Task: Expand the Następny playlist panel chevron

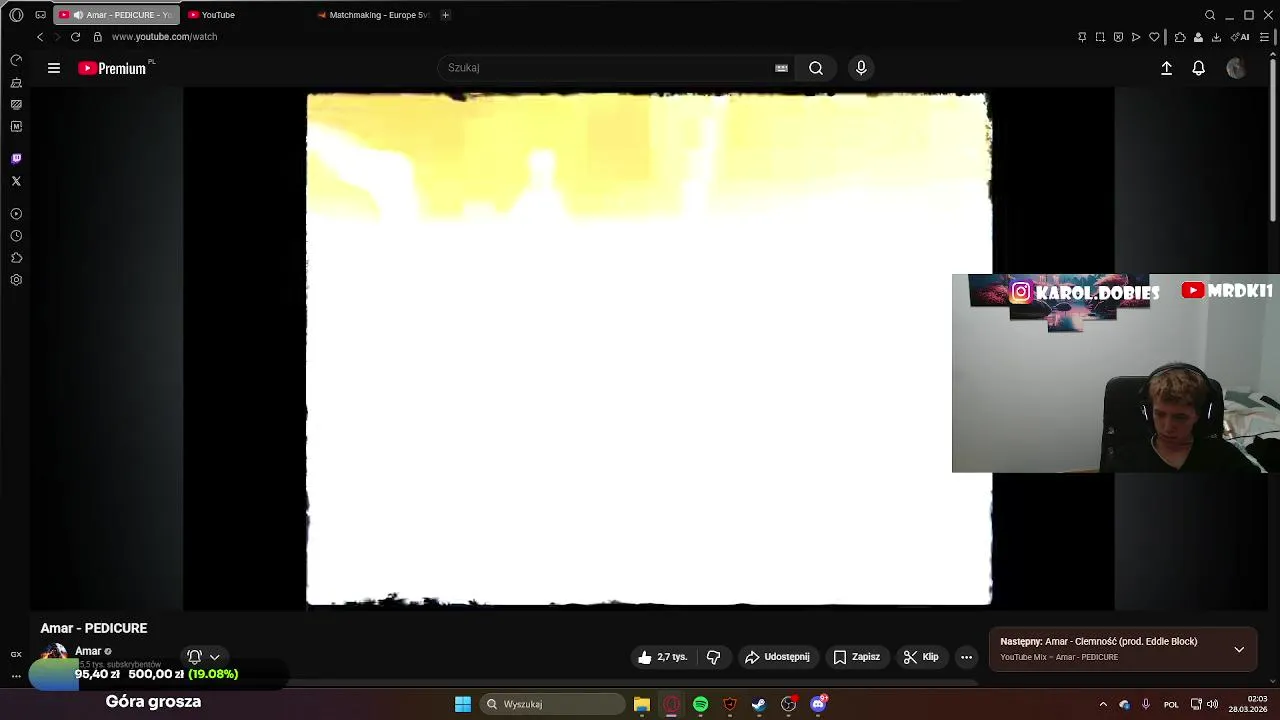Action: pos(1239,649)
